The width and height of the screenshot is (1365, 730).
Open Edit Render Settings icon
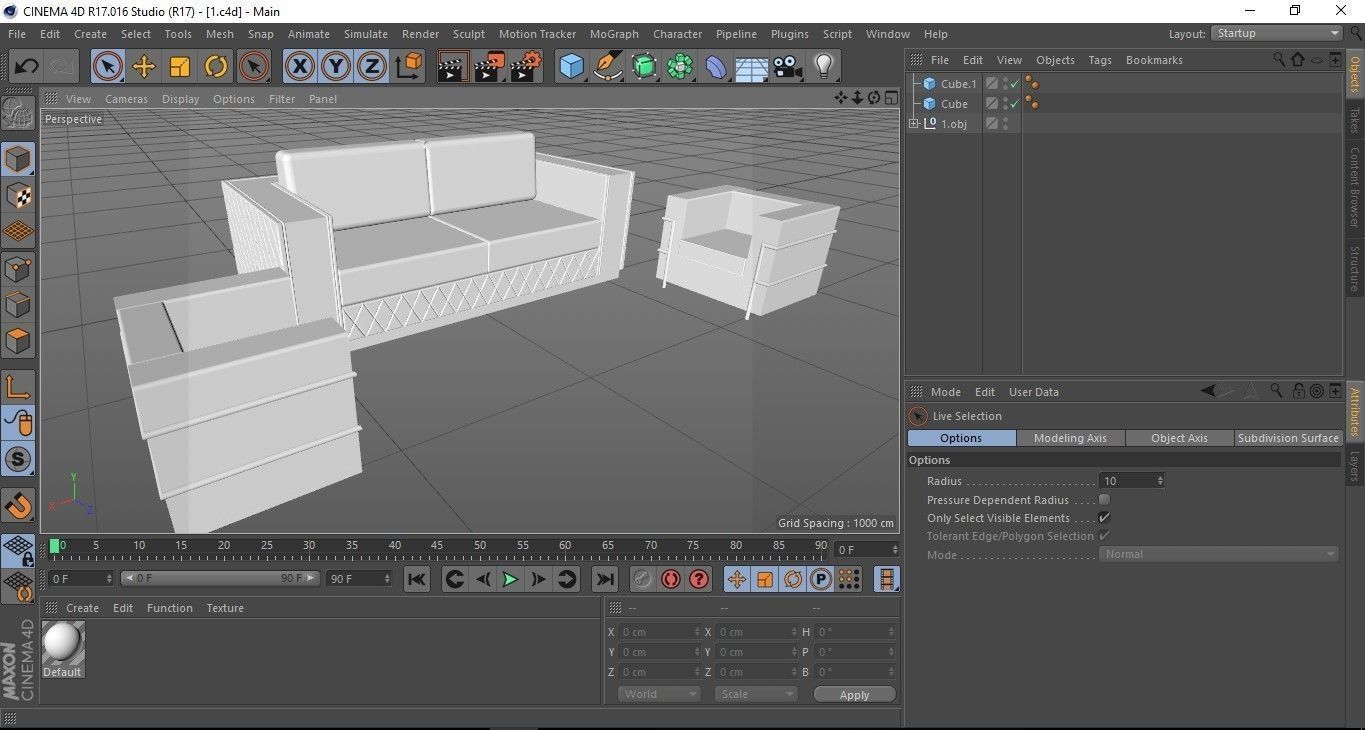526,67
